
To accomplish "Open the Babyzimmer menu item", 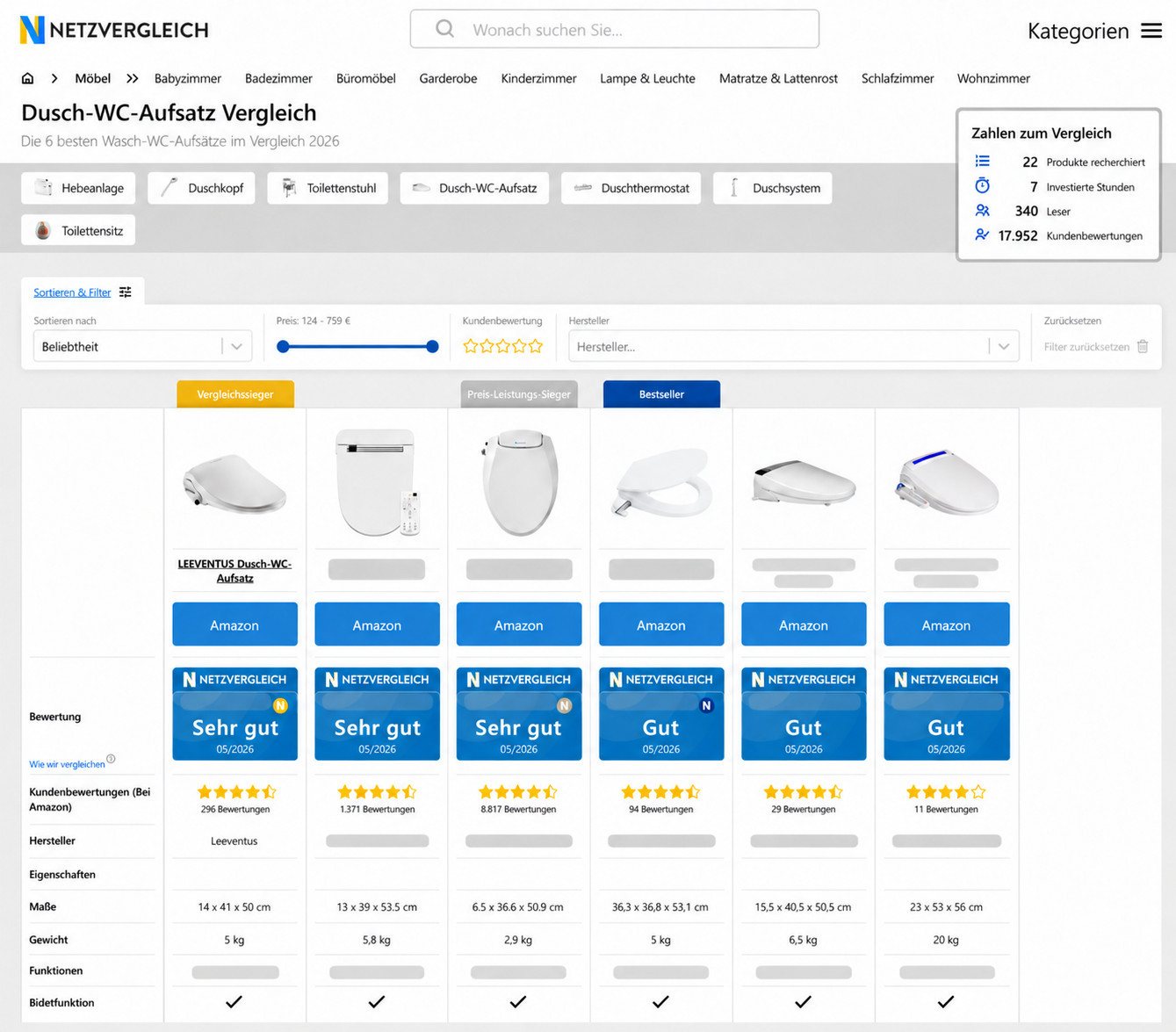I will [188, 78].
